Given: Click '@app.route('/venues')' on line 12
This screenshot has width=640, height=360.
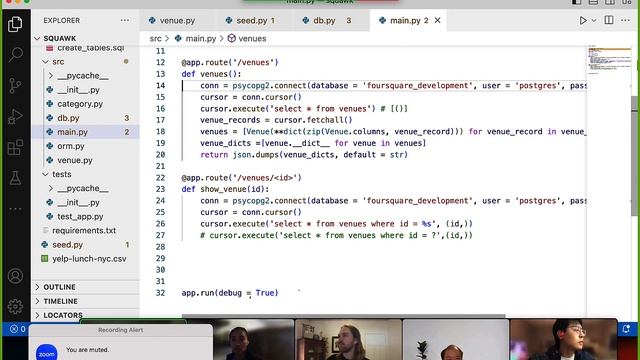Looking at the screenshot, I should [230, 62].
